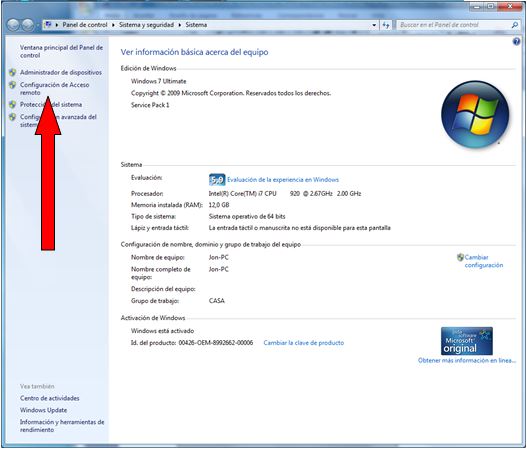Screen dimensions: 527x449
Task: Open help with the blue question mark icon
Action: tap(516, 42)
